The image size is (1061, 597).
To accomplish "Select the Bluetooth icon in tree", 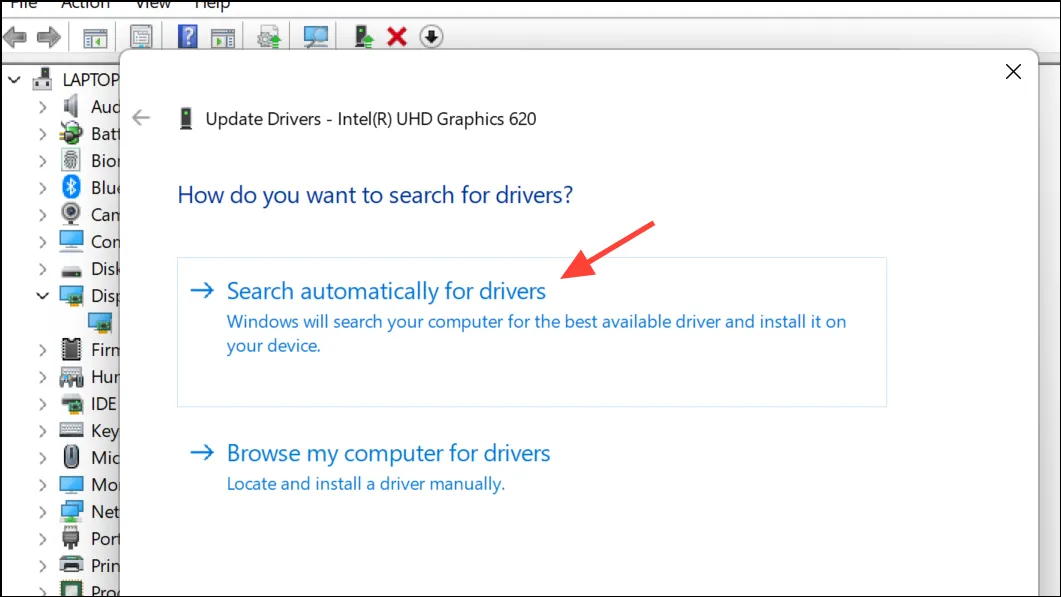I will (71, 187).
